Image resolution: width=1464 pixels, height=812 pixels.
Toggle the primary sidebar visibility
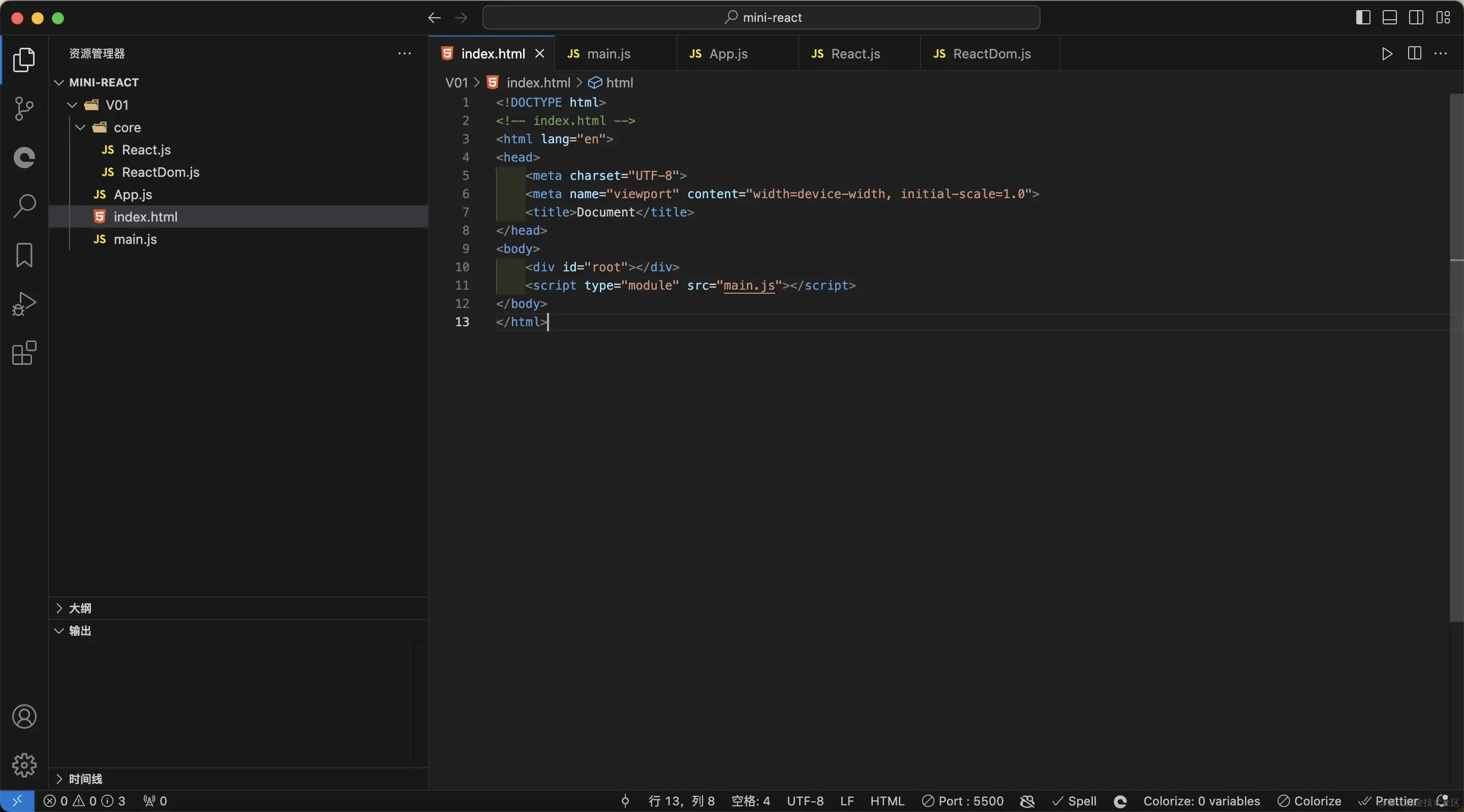point(1362,17)
